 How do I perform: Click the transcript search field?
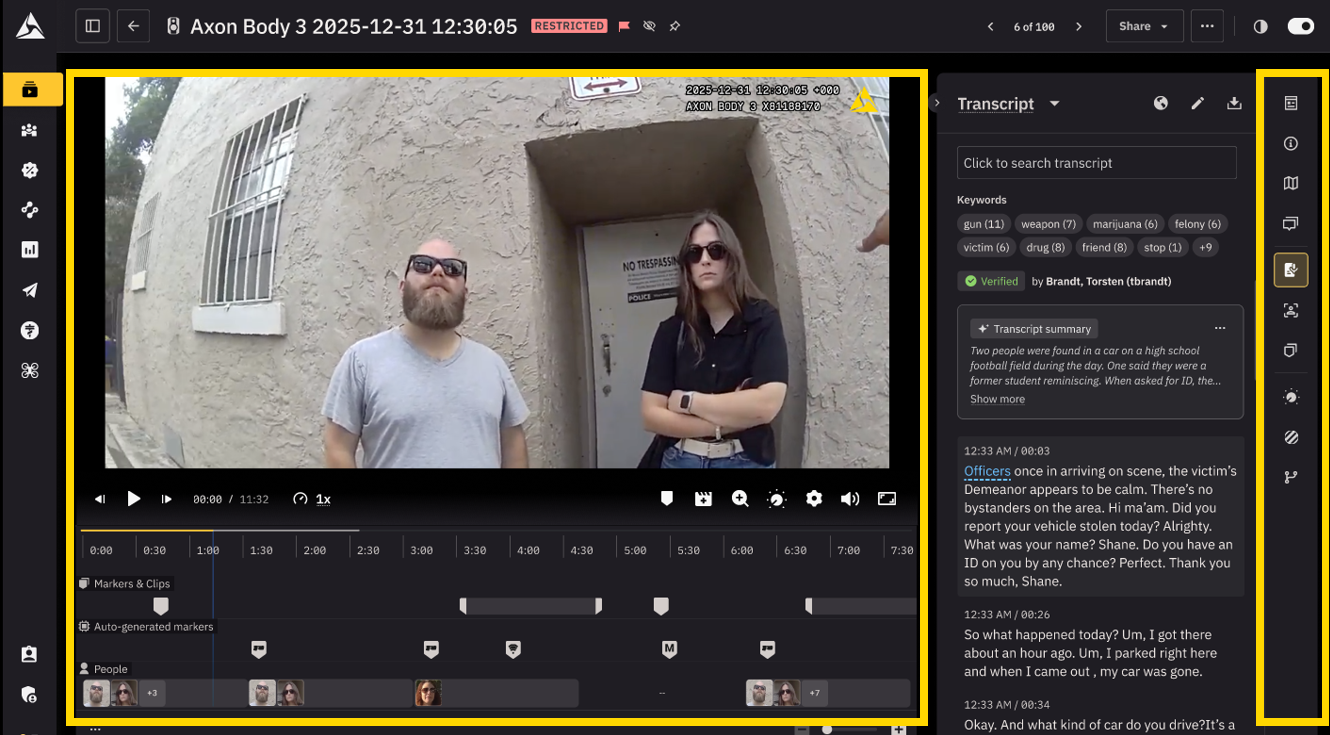point(1096,163)
